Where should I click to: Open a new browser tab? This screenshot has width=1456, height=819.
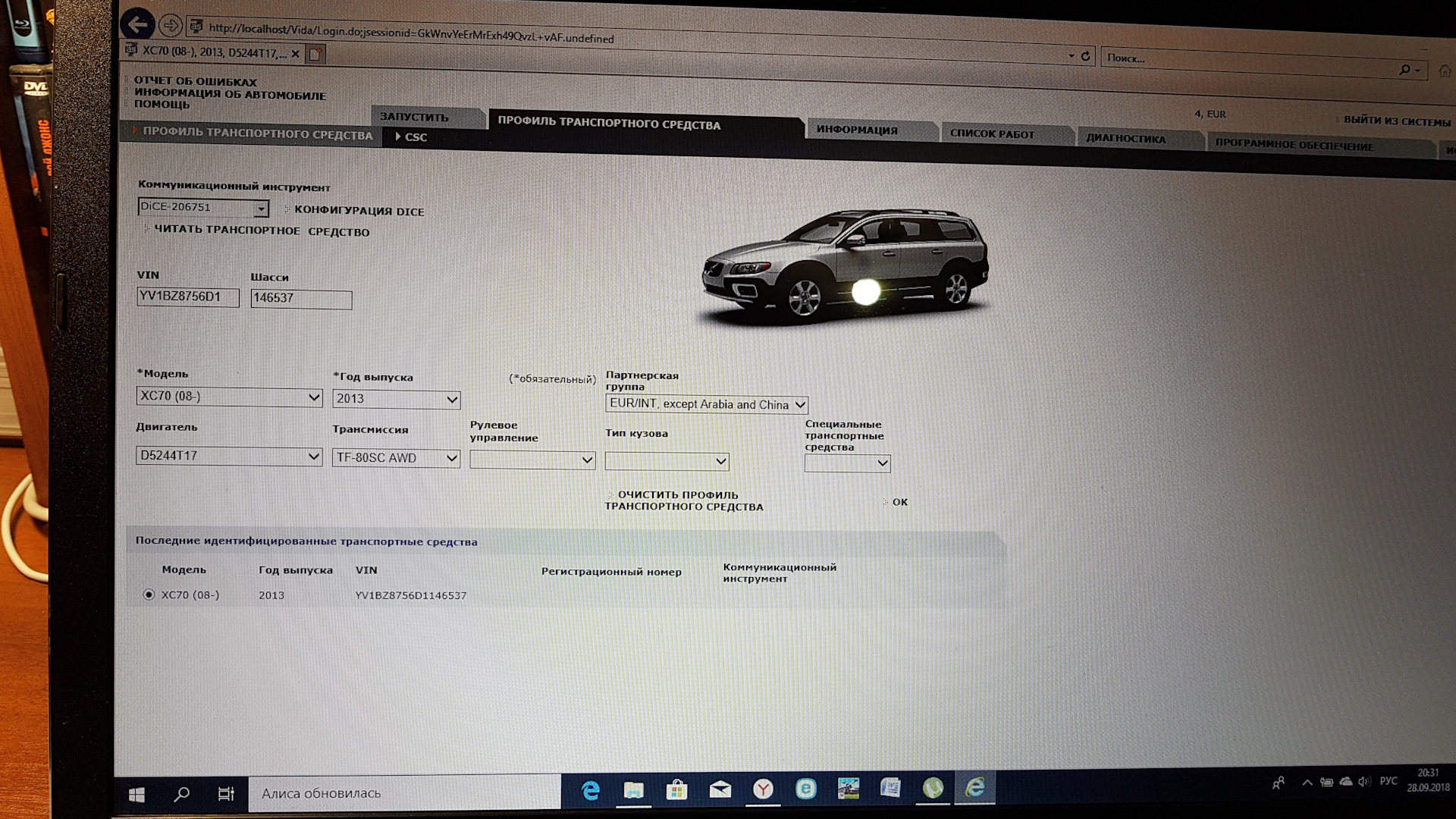coord(315,54)
